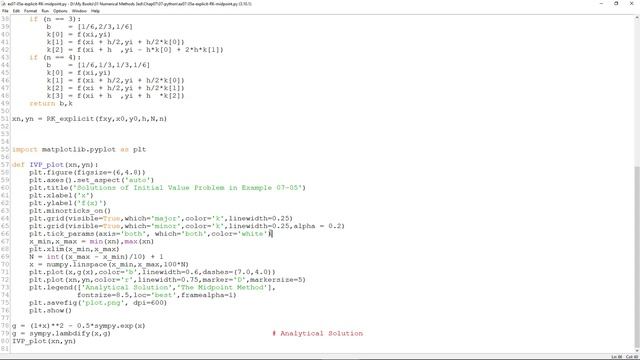This screenshot has width=640, height=360.
Task: Open the Edit menu
Action: tap(16, 11)
